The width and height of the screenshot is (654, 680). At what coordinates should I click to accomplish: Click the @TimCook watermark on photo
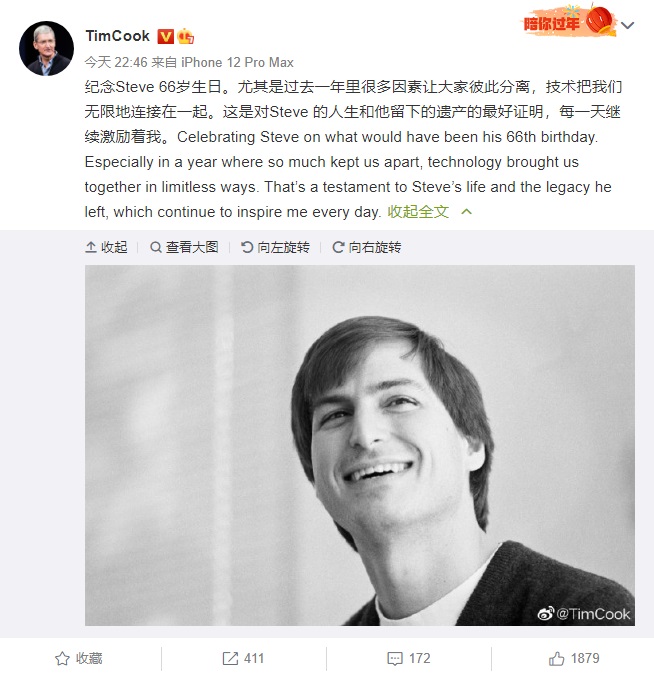coord(584,614)
